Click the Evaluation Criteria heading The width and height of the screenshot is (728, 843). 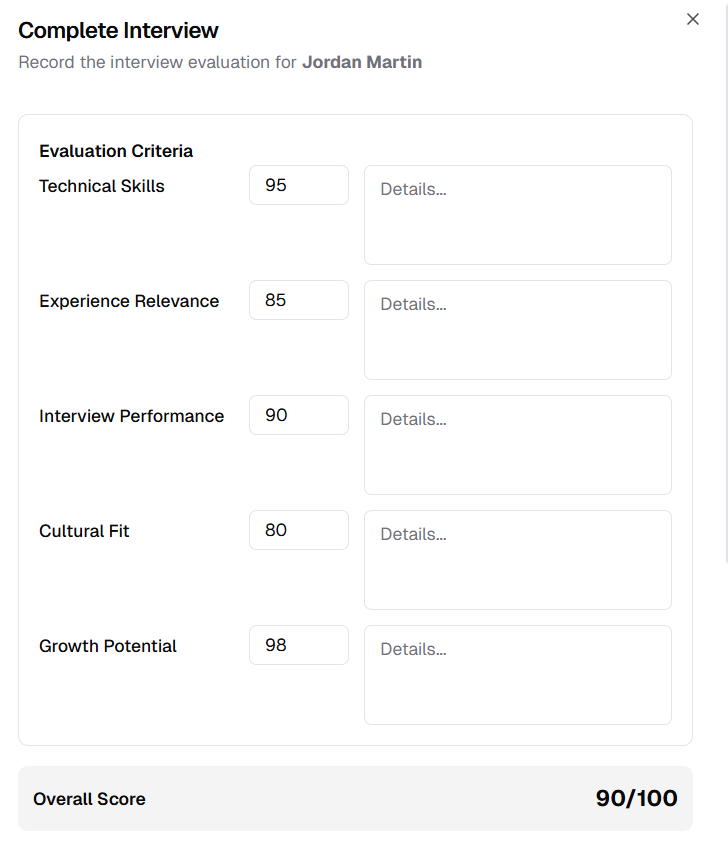tap(115, 151)
